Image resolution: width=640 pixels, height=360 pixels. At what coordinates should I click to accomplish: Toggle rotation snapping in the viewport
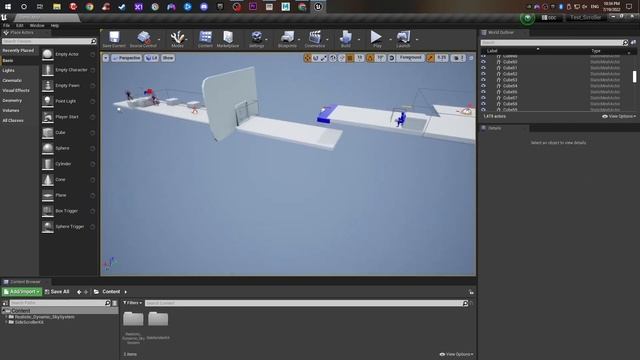coord(370,58)
